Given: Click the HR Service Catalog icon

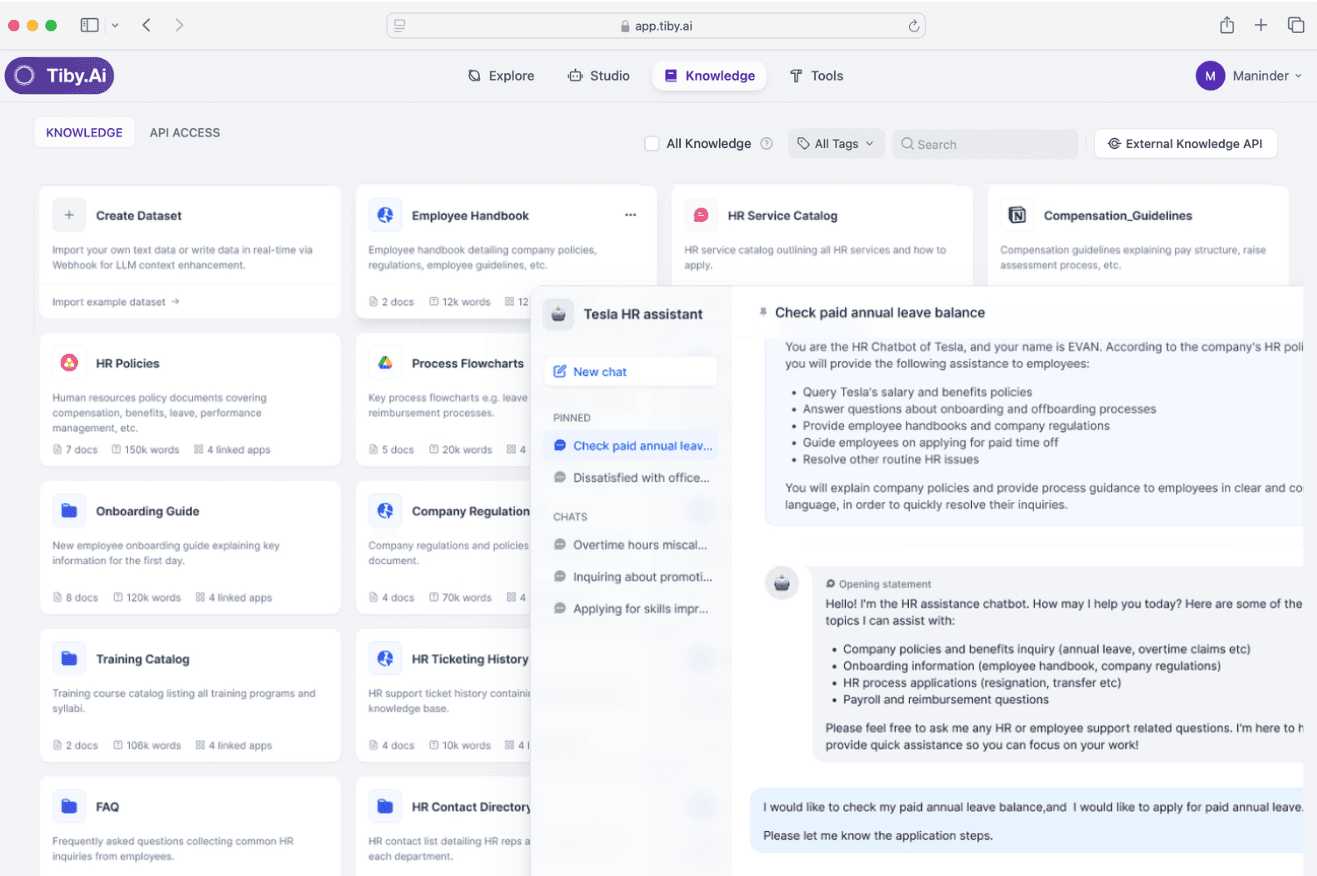Looking at the screenshot, I should coord(701,215).
